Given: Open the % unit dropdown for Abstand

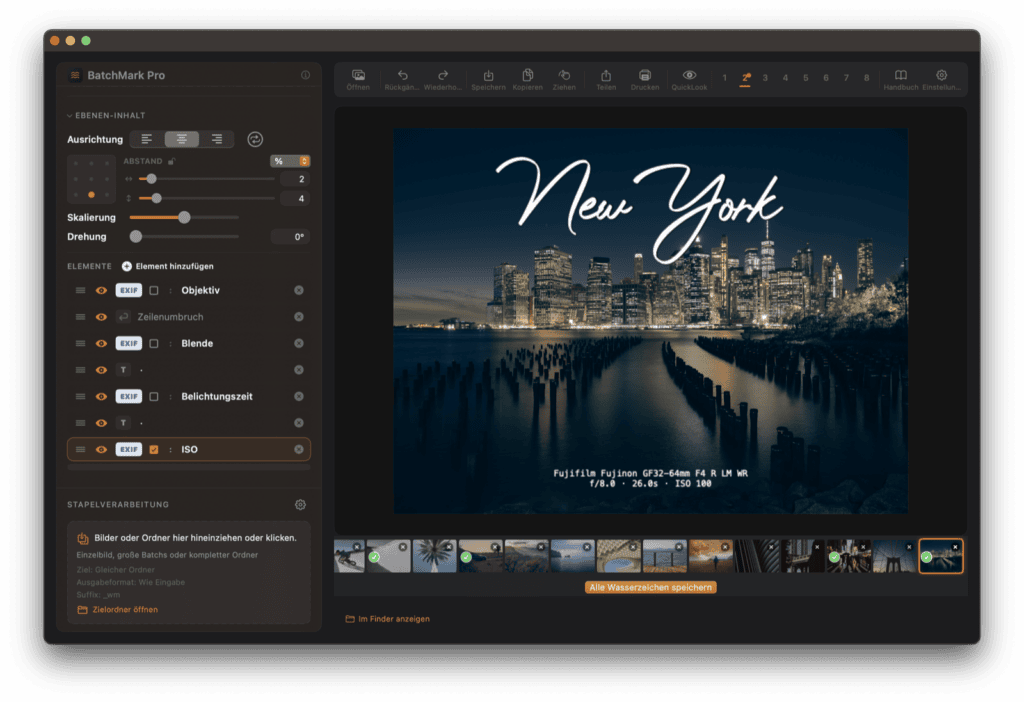Looking at the screenshot, I should [290, 161].
